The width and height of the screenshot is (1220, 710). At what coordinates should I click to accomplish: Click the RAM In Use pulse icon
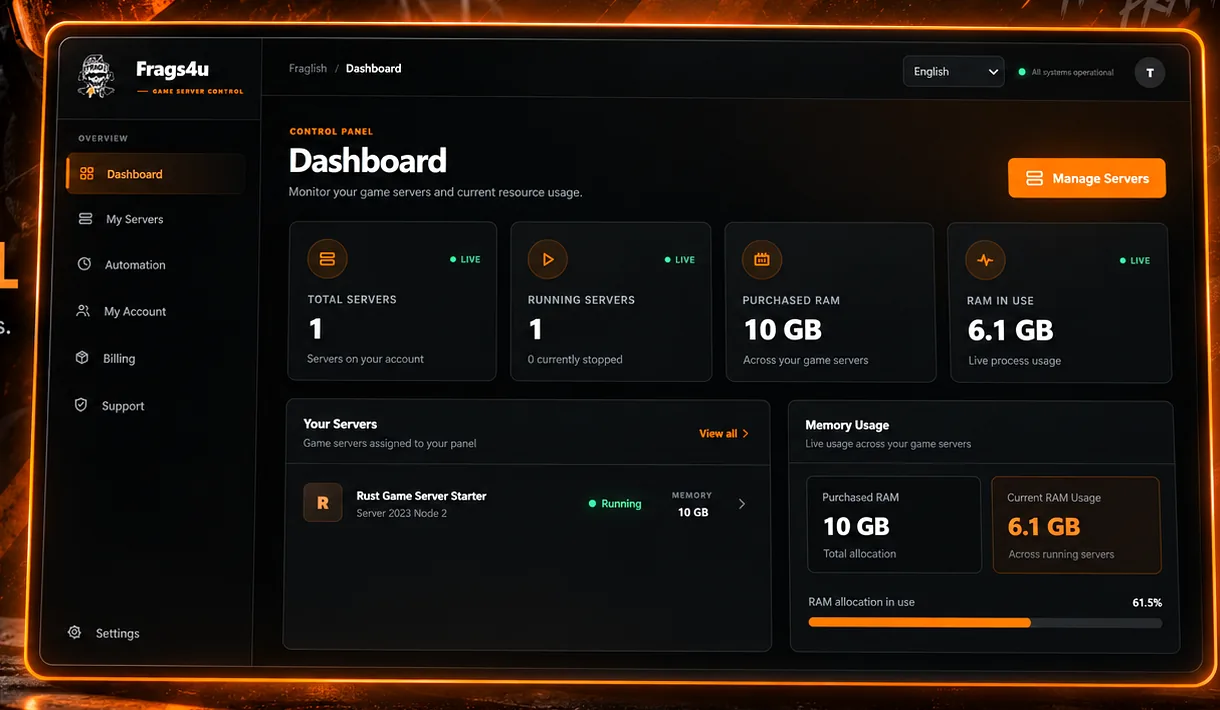(x=985, y=260)
